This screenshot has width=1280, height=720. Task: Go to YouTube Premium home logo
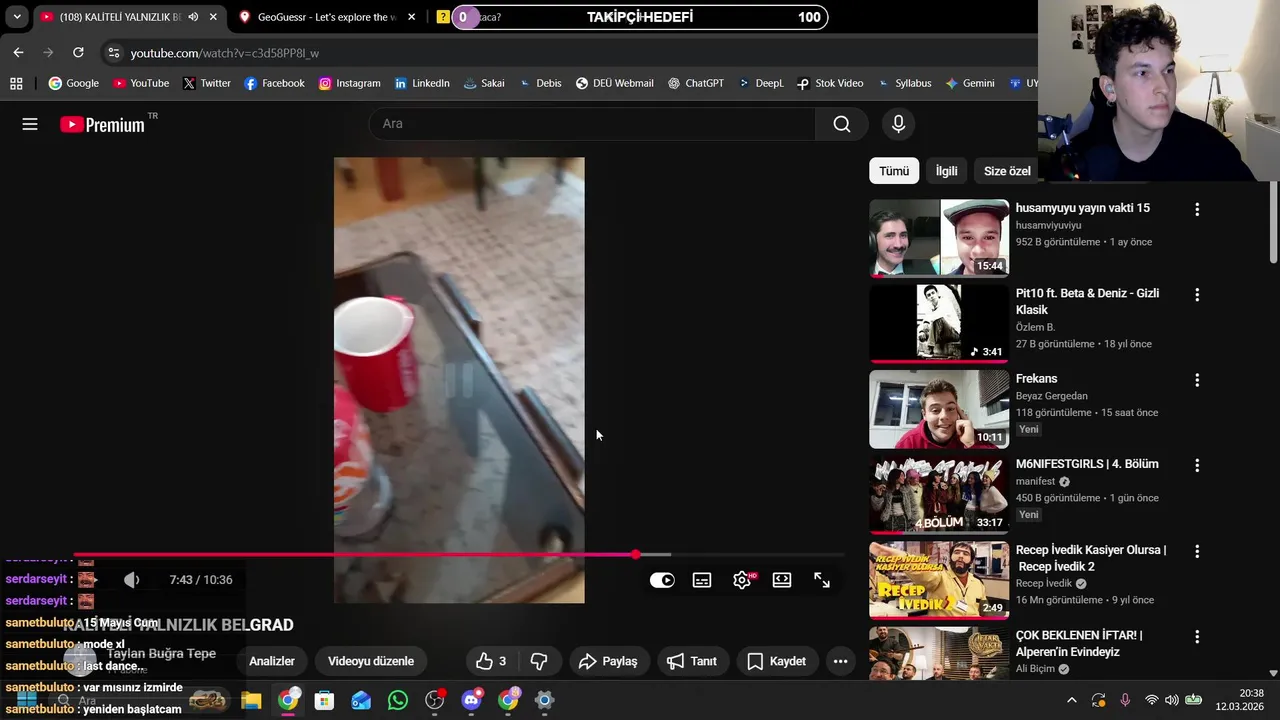click(x=102, y=124)
